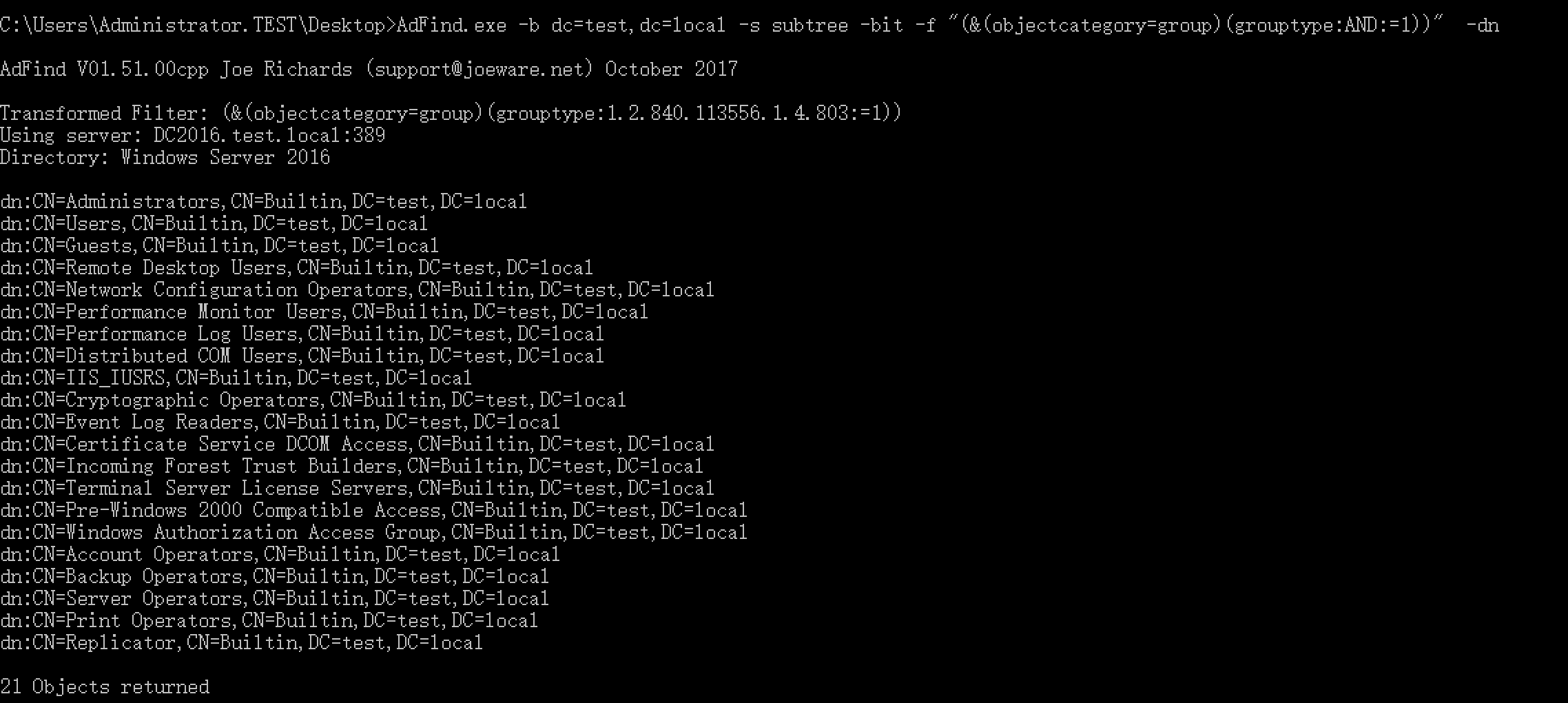Viewport: 1568px width, 703px height.
Task: Click the AdFind.exe command line text
Action: click(749, 26)
